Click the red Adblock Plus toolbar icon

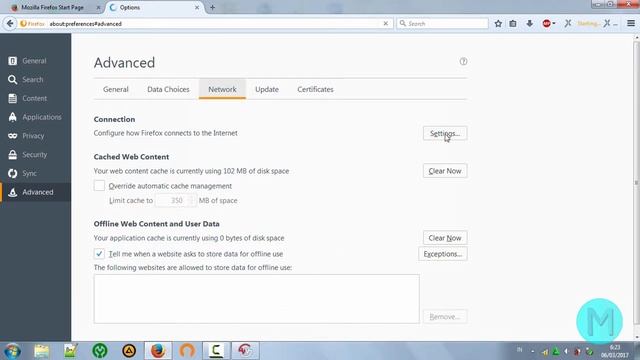click(x=546, y=24)
